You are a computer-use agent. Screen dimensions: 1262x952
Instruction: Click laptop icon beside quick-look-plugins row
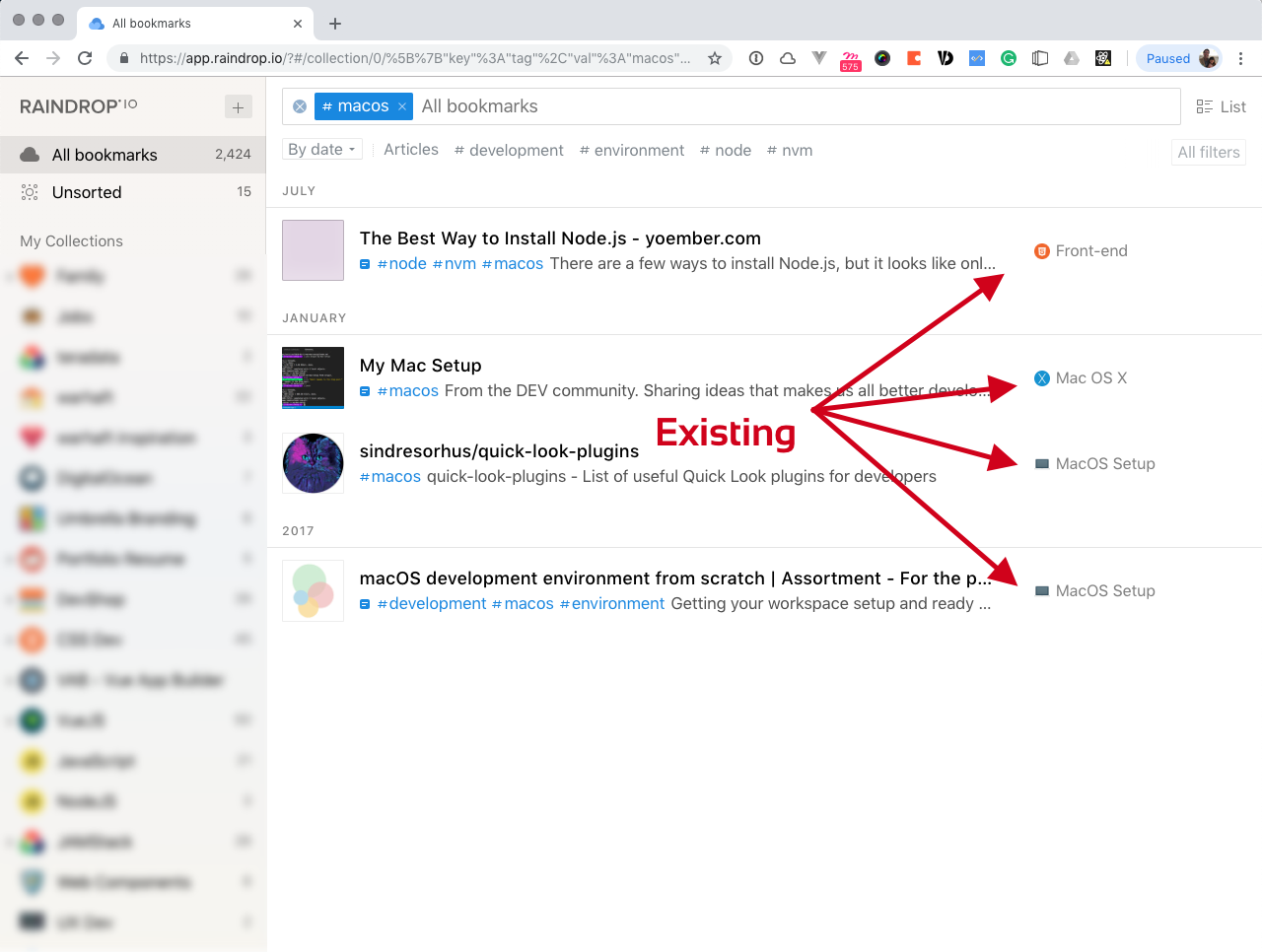[1041, 464]
